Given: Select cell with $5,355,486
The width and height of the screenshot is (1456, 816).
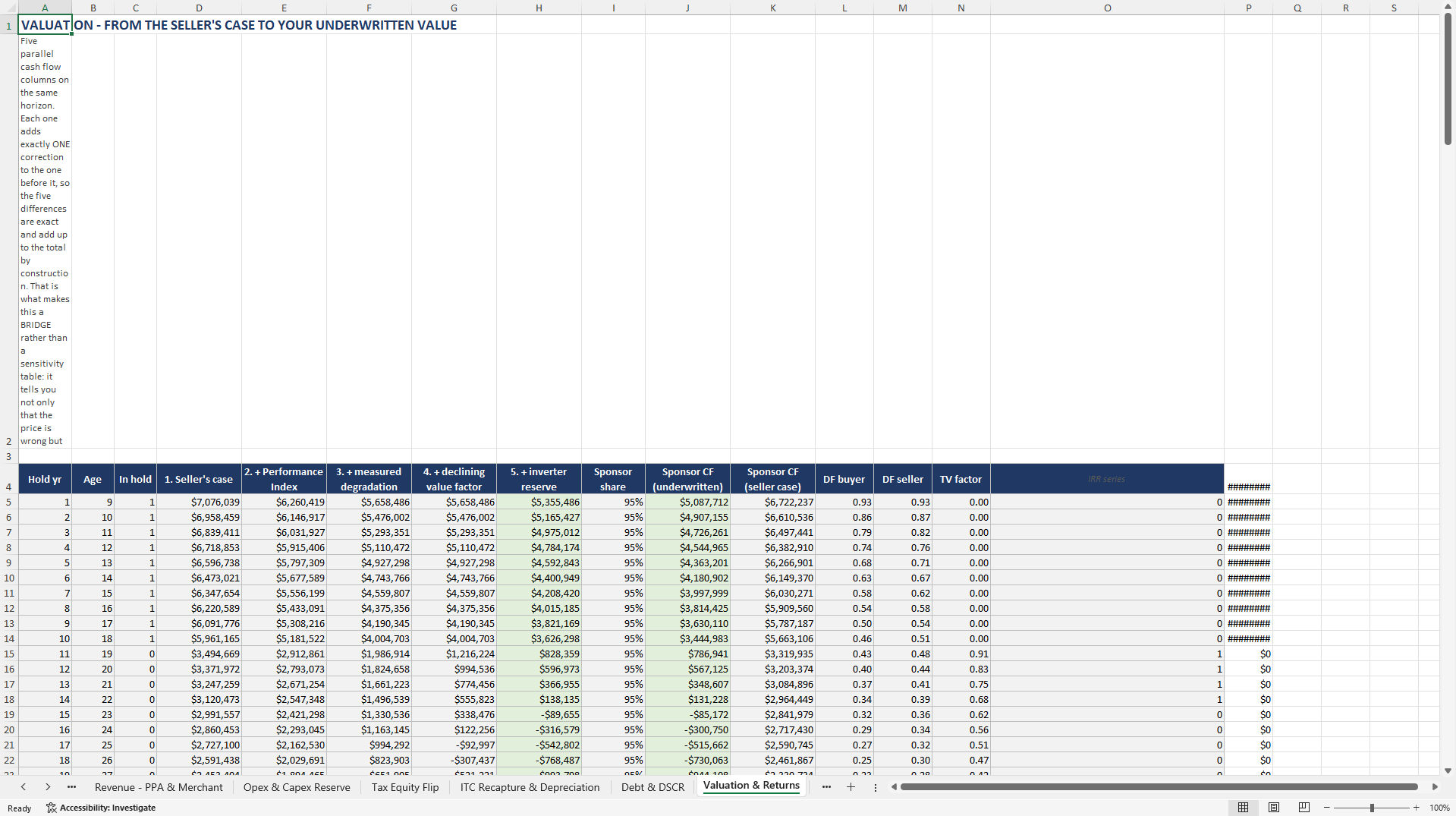Looking at the screenshot, I should coord(539,502).
